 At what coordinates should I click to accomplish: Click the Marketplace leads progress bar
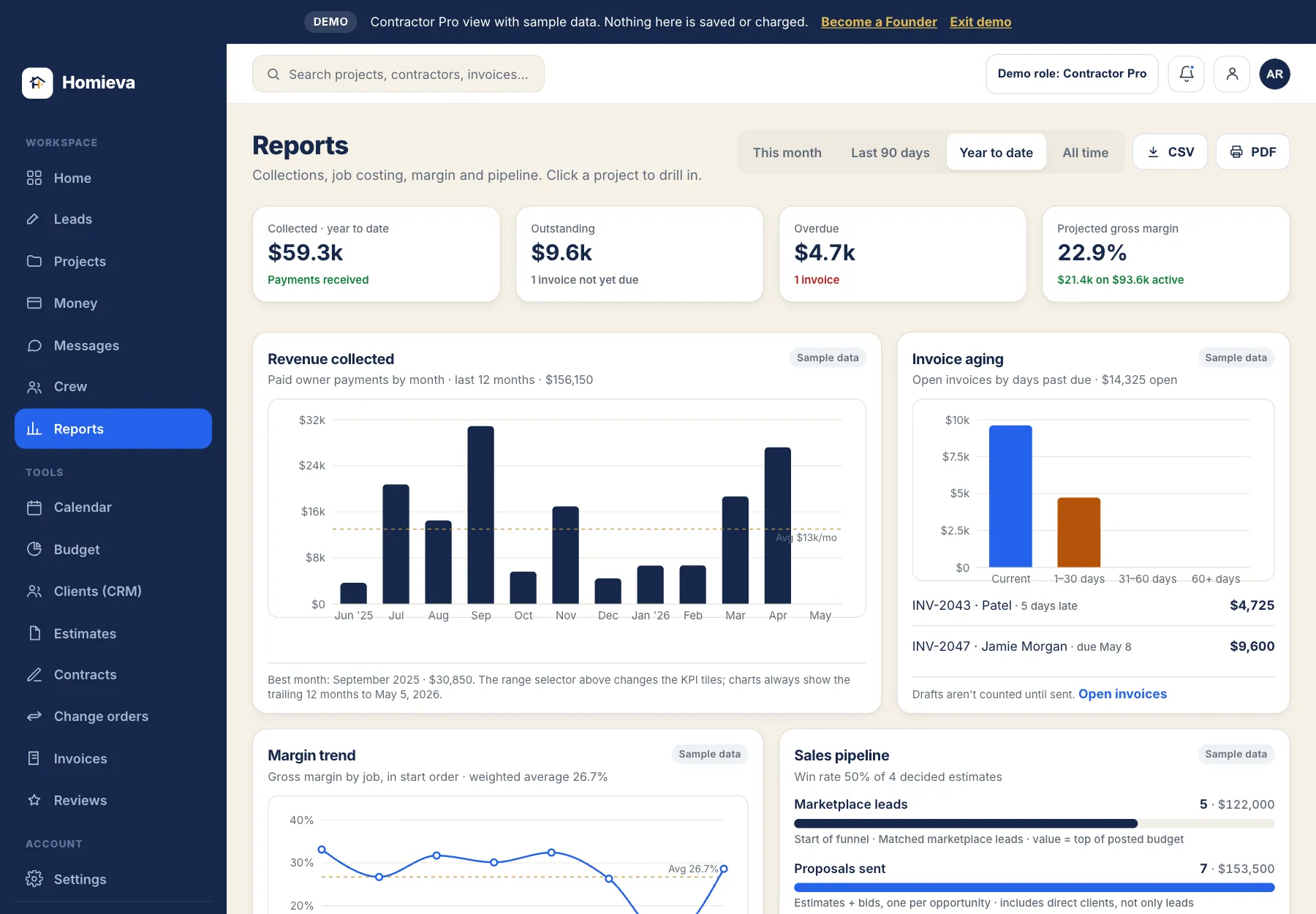pos(1034,823)
